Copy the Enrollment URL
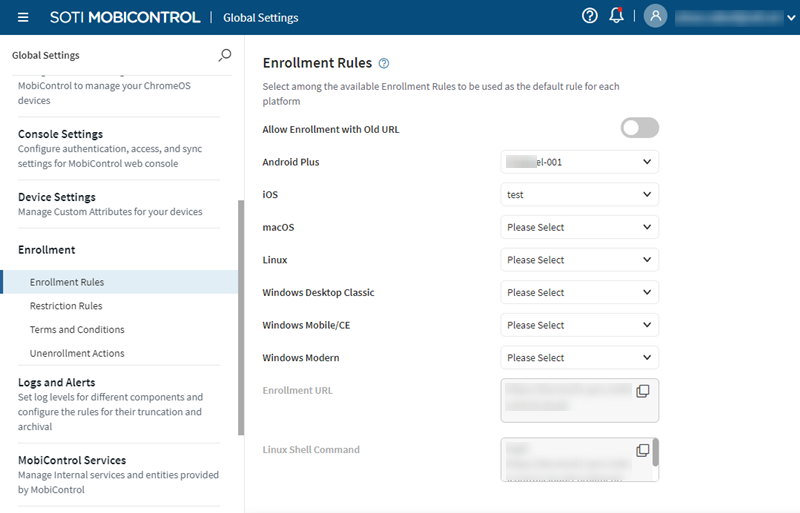Viewport: 800px width, 513px height. 643,390
